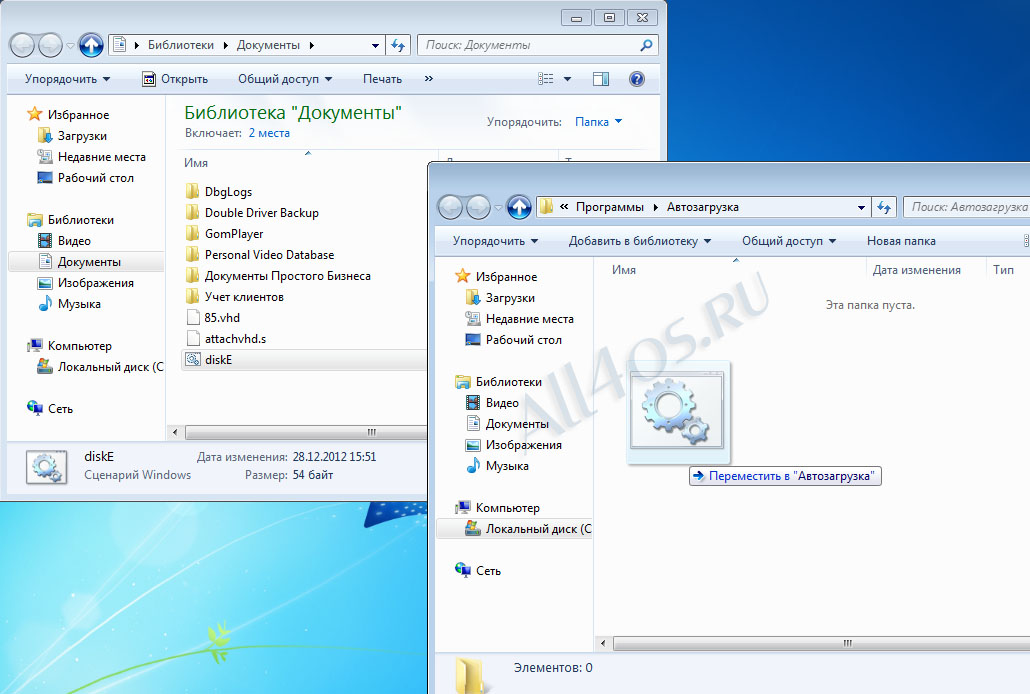Click the GomPlayer folder icon
The image size is (1030, 694).
pos(192,233)
